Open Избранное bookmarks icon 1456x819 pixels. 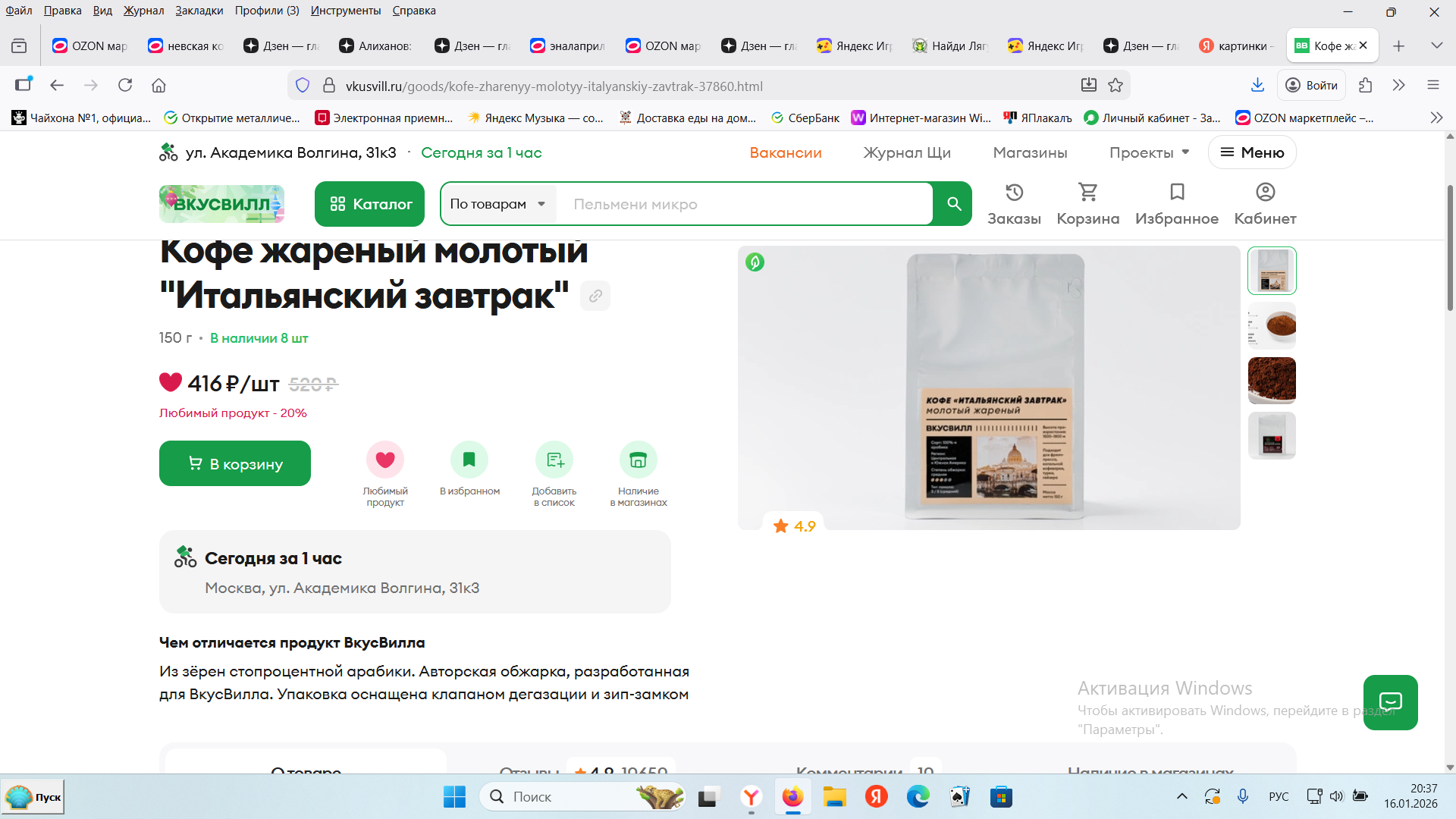(1177, 204)
